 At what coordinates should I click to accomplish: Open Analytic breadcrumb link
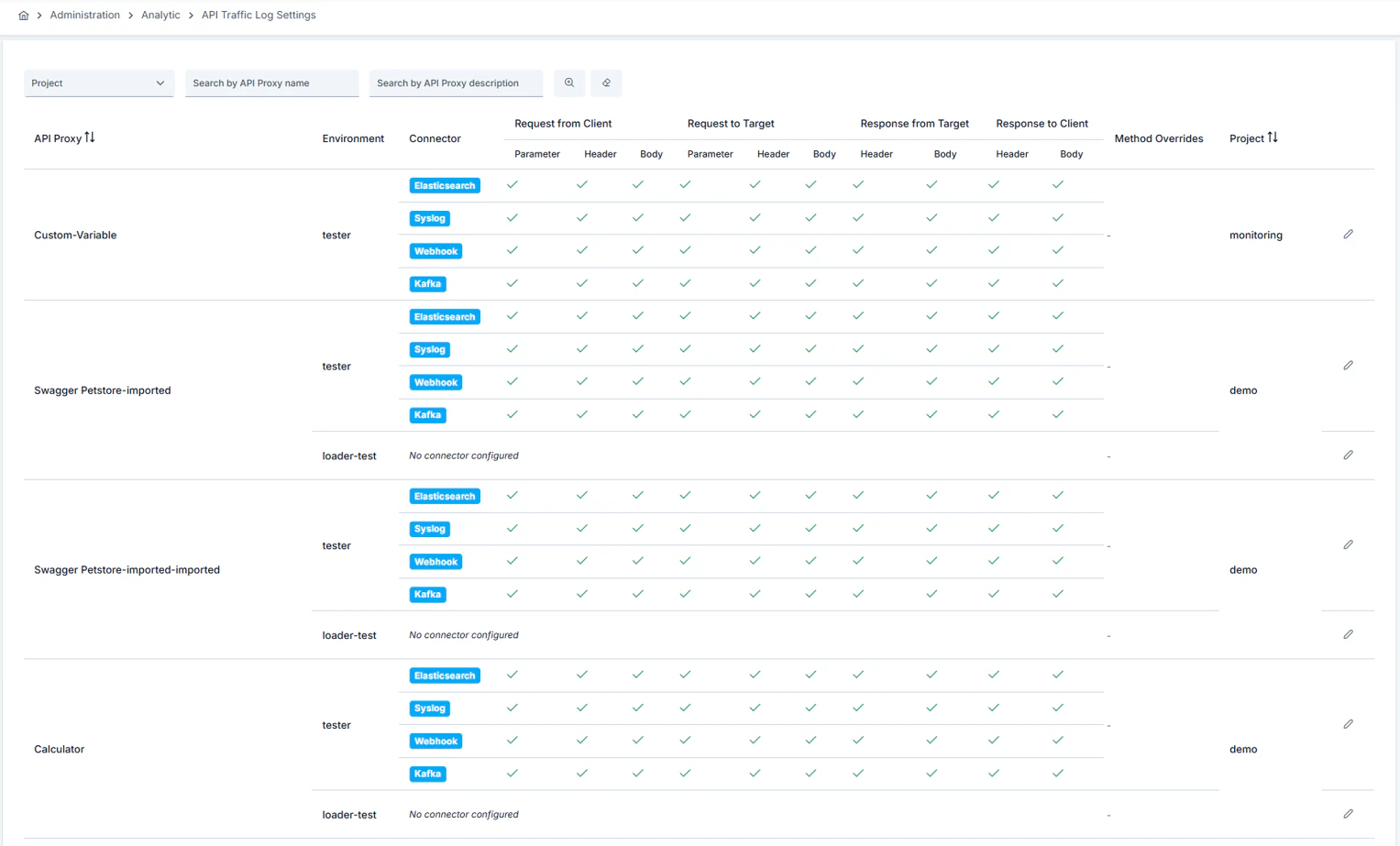tap(160, 16)
